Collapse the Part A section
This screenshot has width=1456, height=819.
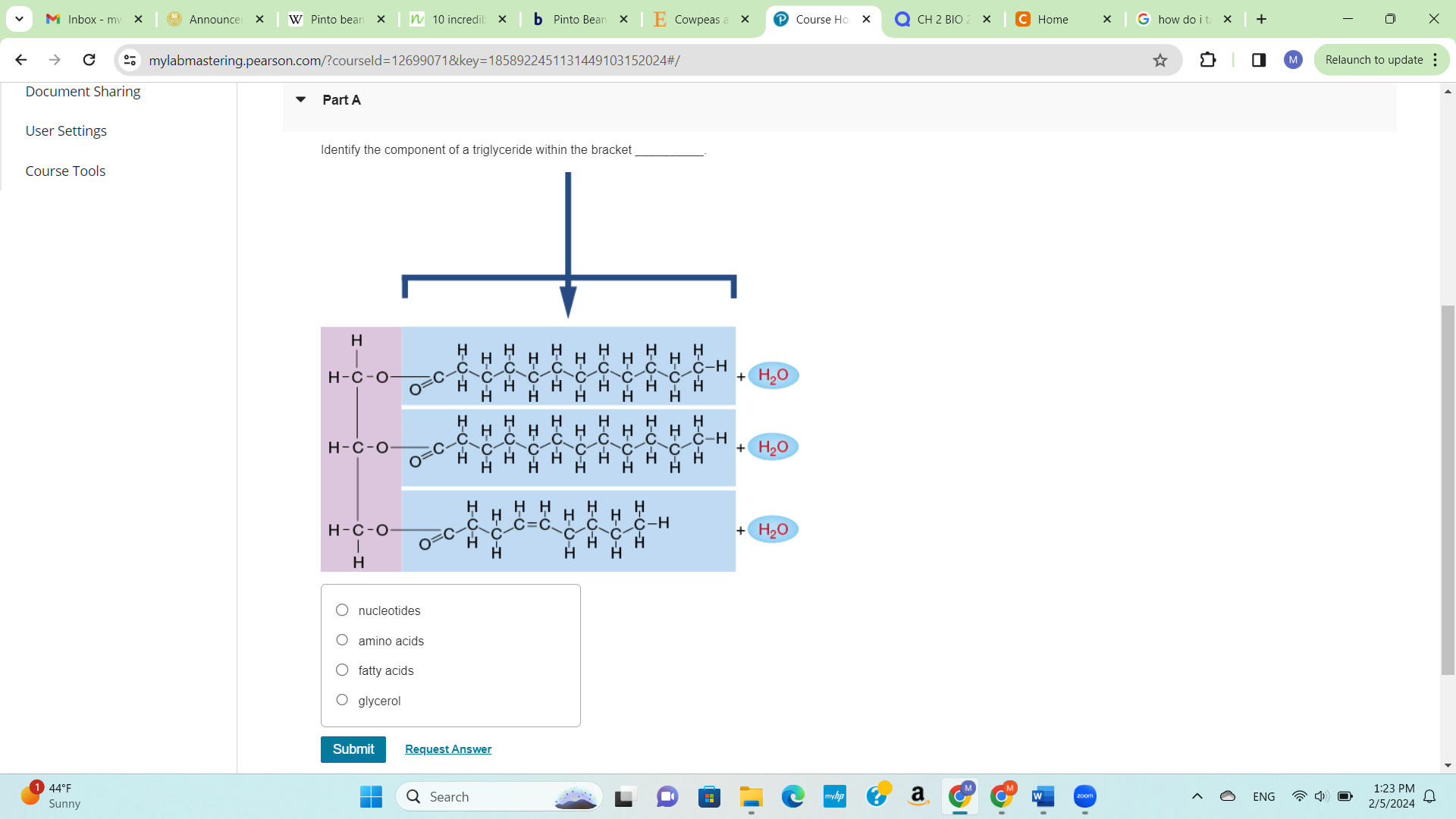300,99
